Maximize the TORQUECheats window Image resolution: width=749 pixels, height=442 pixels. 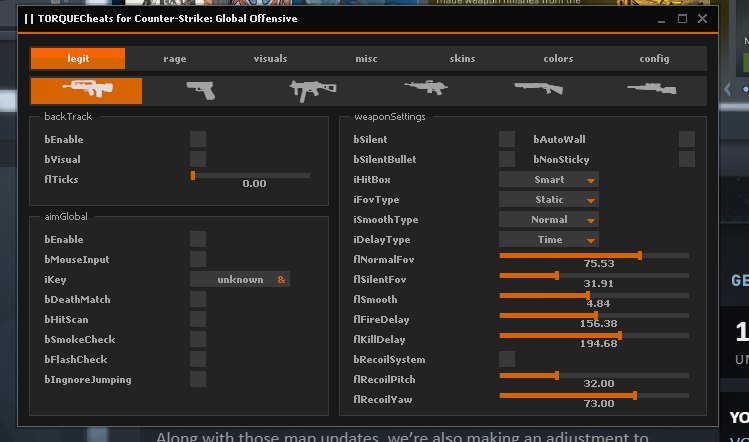point(682,19)
